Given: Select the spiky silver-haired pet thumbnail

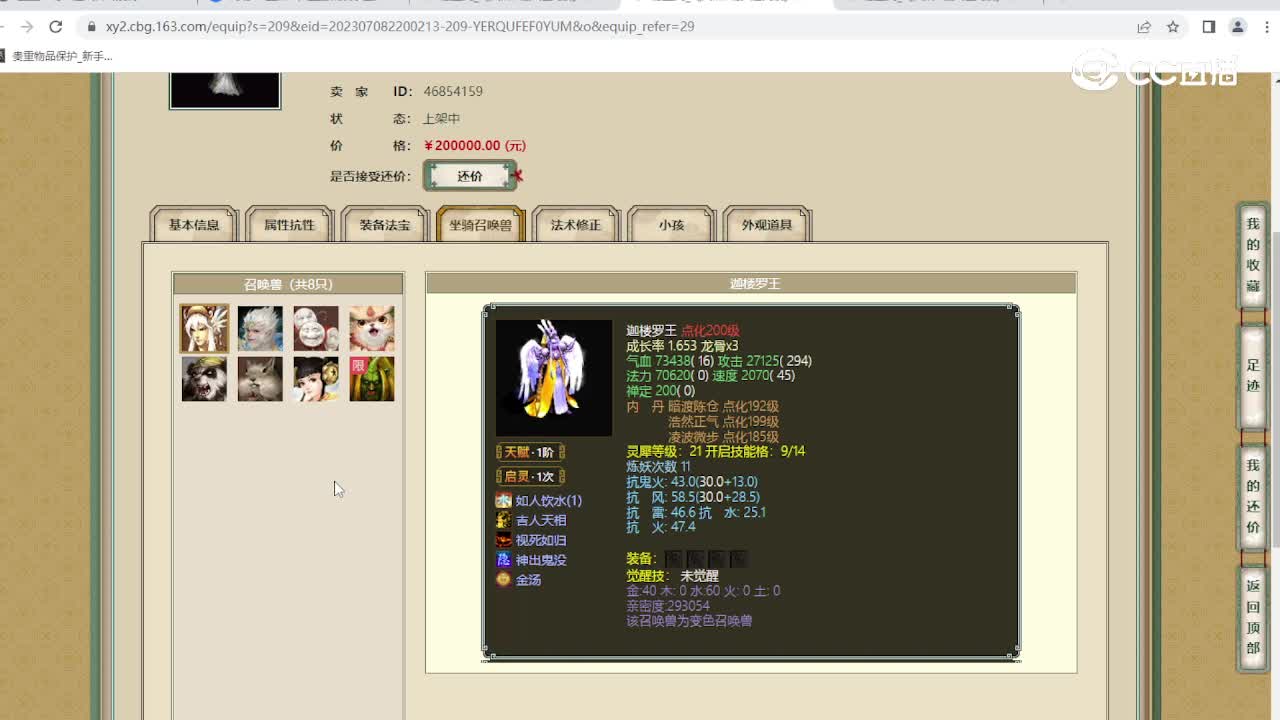Looking at the screenshot, I should (260, 329).
